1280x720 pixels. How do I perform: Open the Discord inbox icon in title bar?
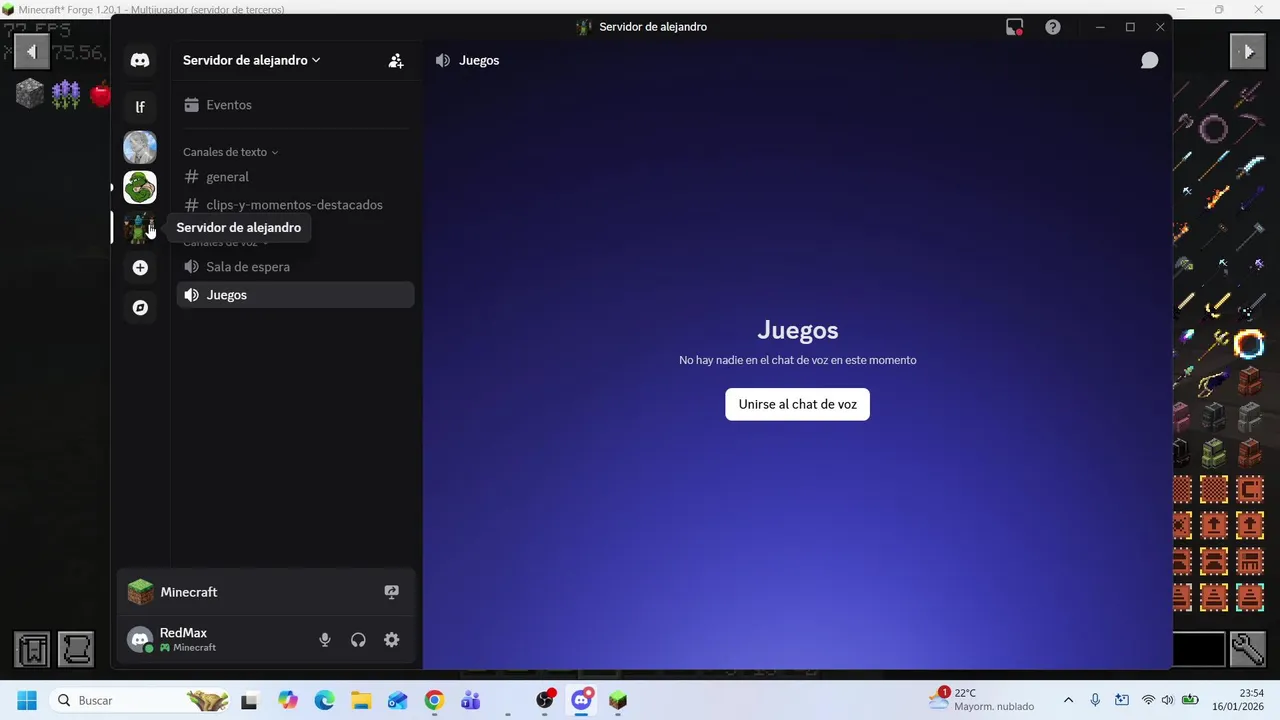1015,27
